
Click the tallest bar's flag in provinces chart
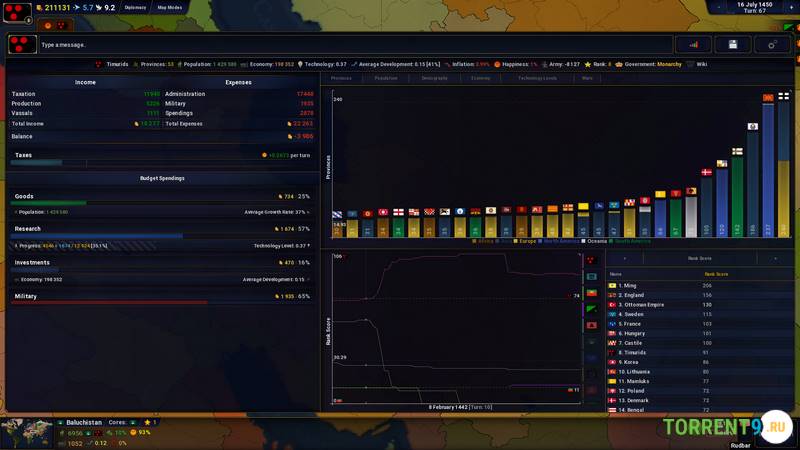tap(783, 96)
